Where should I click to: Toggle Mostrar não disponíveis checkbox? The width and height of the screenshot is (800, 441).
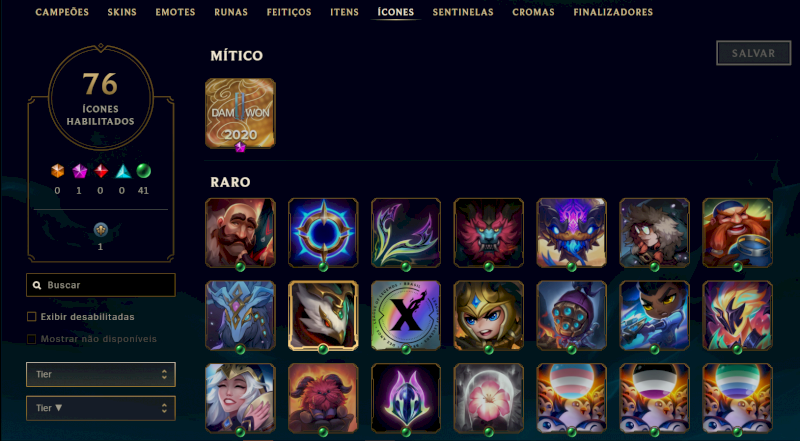(x=32, y=339)
